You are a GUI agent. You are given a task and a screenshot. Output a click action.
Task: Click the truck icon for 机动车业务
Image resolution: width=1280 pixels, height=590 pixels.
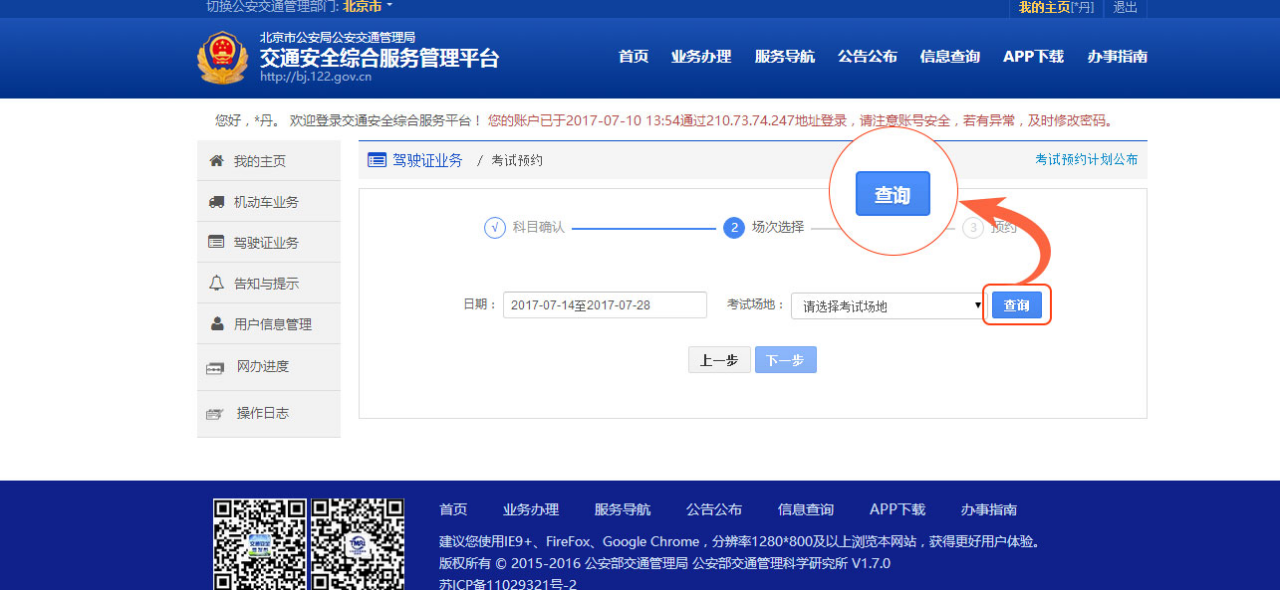[216, 202]
